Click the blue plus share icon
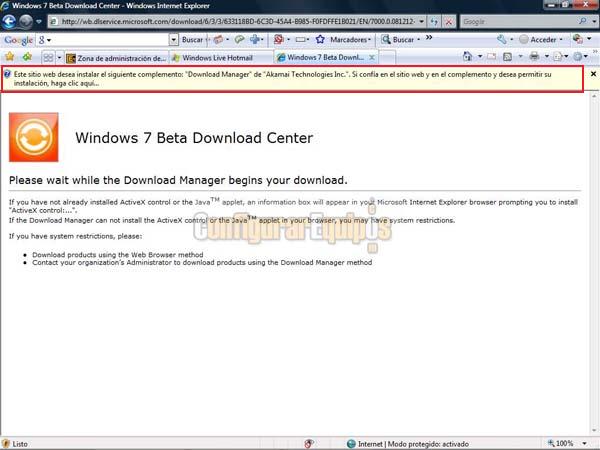The width and height of the screenshot is (600, 450). [x=255, y=39]
